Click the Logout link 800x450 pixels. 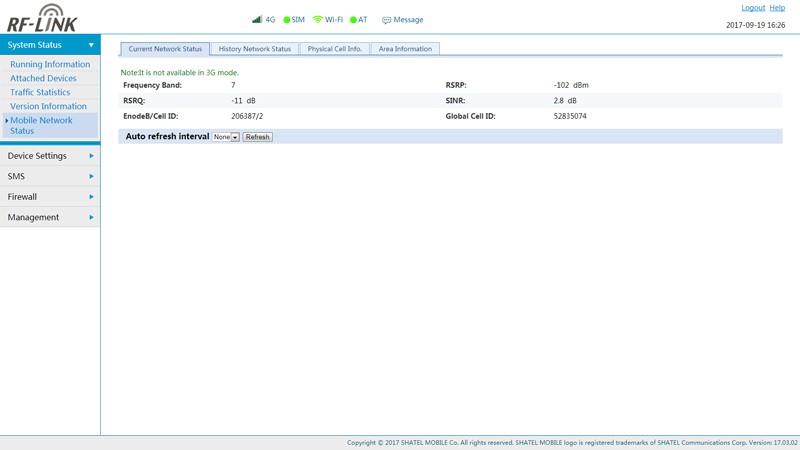(x=753, y=8)
